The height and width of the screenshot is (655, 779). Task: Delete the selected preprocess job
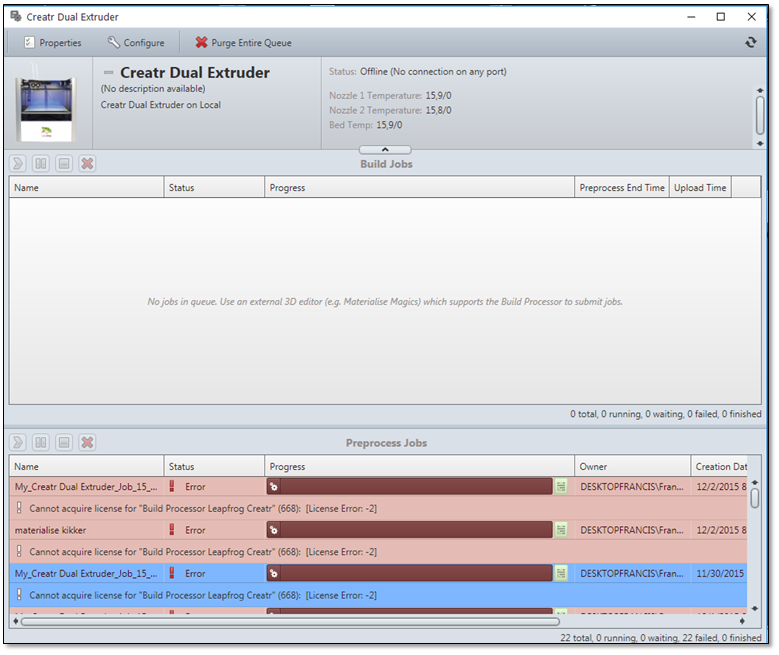click(87, 442)
